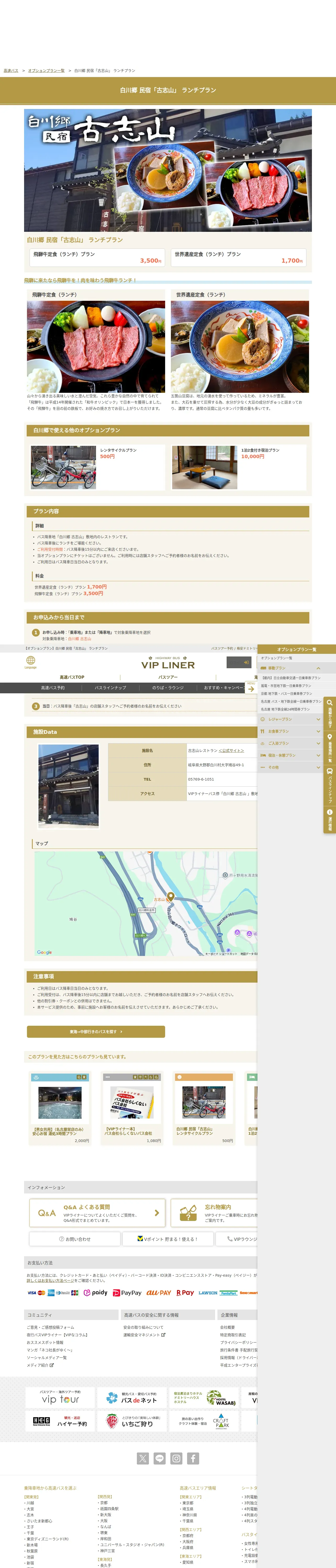Open the ハイヤー予約 banner
Viewport: 336px width, 1568px height.
(x=60, y=1421)
